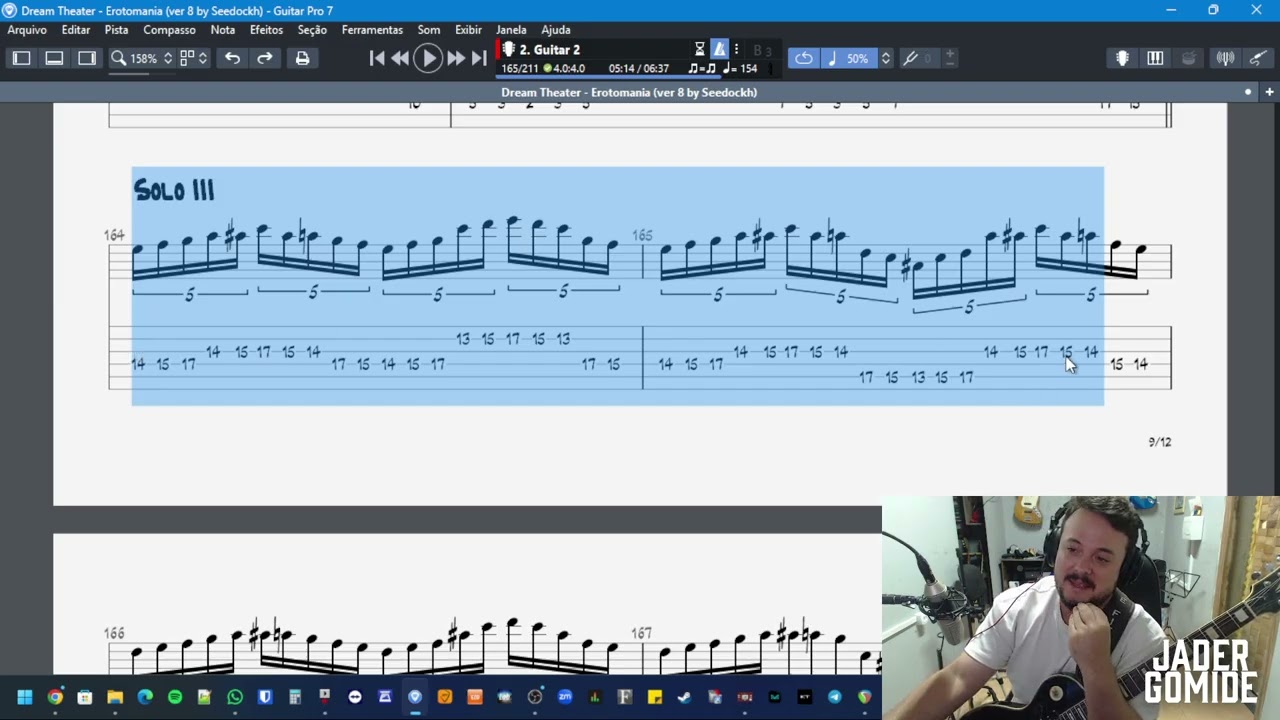Open the drum kit view
Screen dimensions: 1280x720
1188,58
